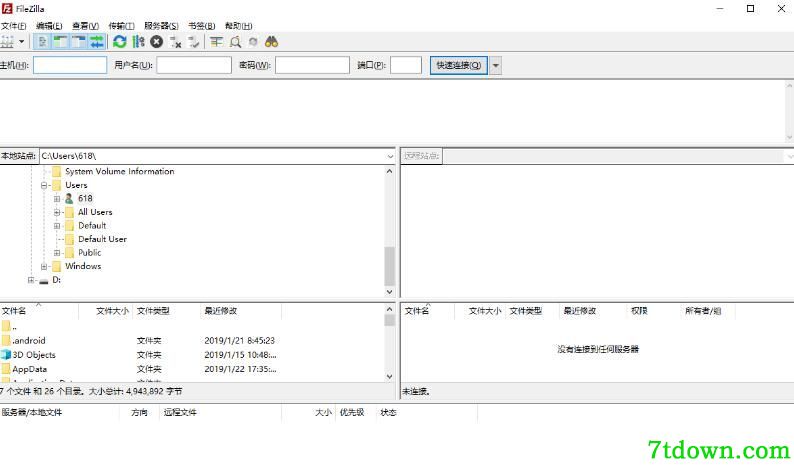Click the 服务器/本地文件 queue column header
794x469 pixels.
(59, 413)
